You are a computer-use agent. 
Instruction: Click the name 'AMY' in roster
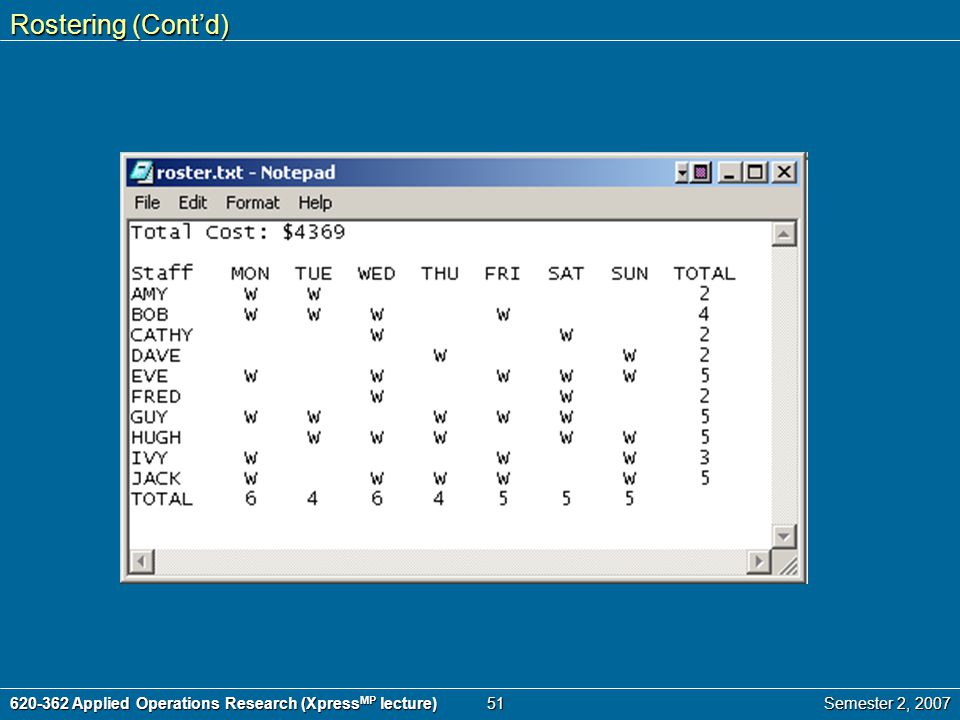click(x=149, y=294)
